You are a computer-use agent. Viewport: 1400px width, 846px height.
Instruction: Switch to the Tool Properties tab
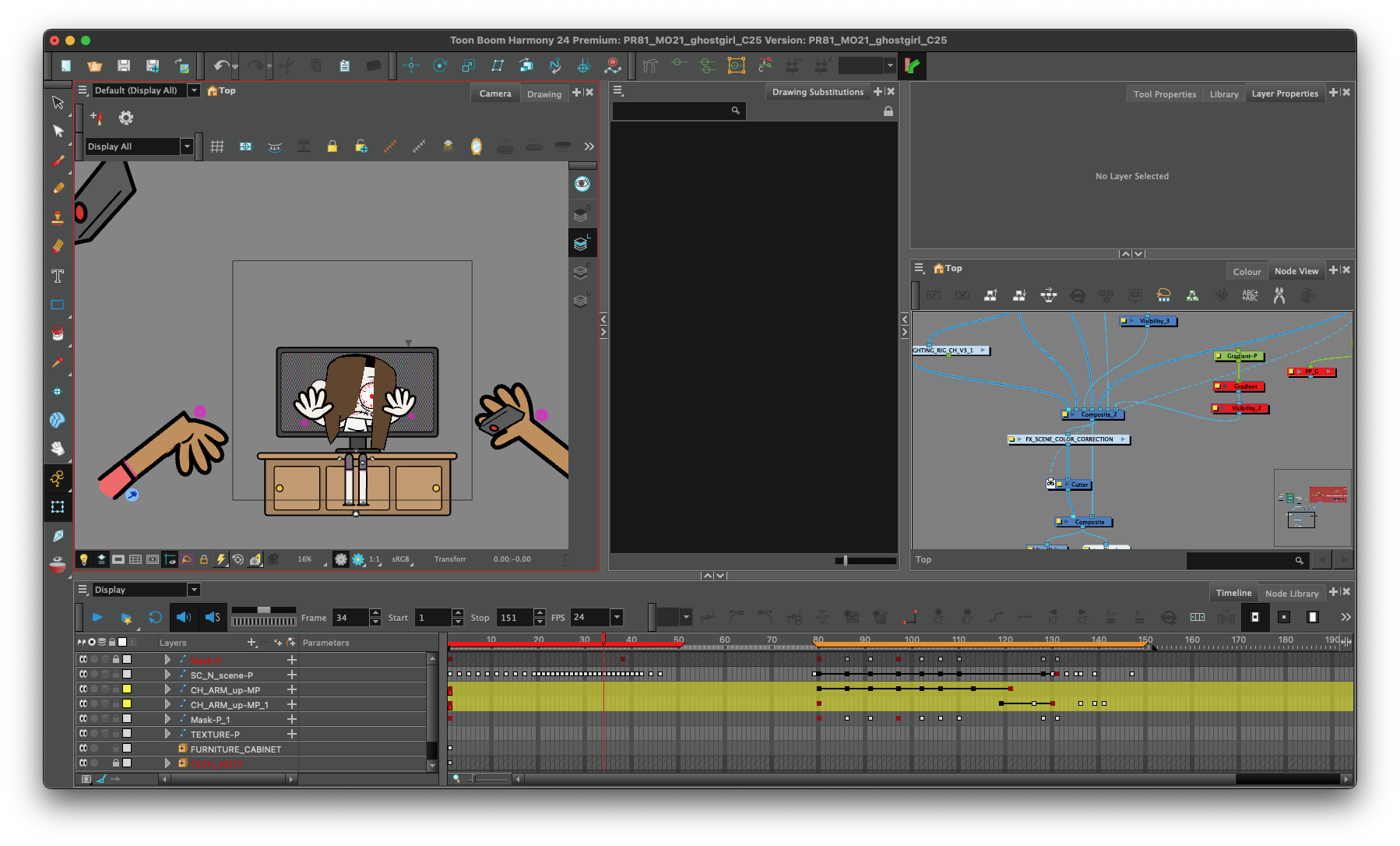(x=1164, y=94)
